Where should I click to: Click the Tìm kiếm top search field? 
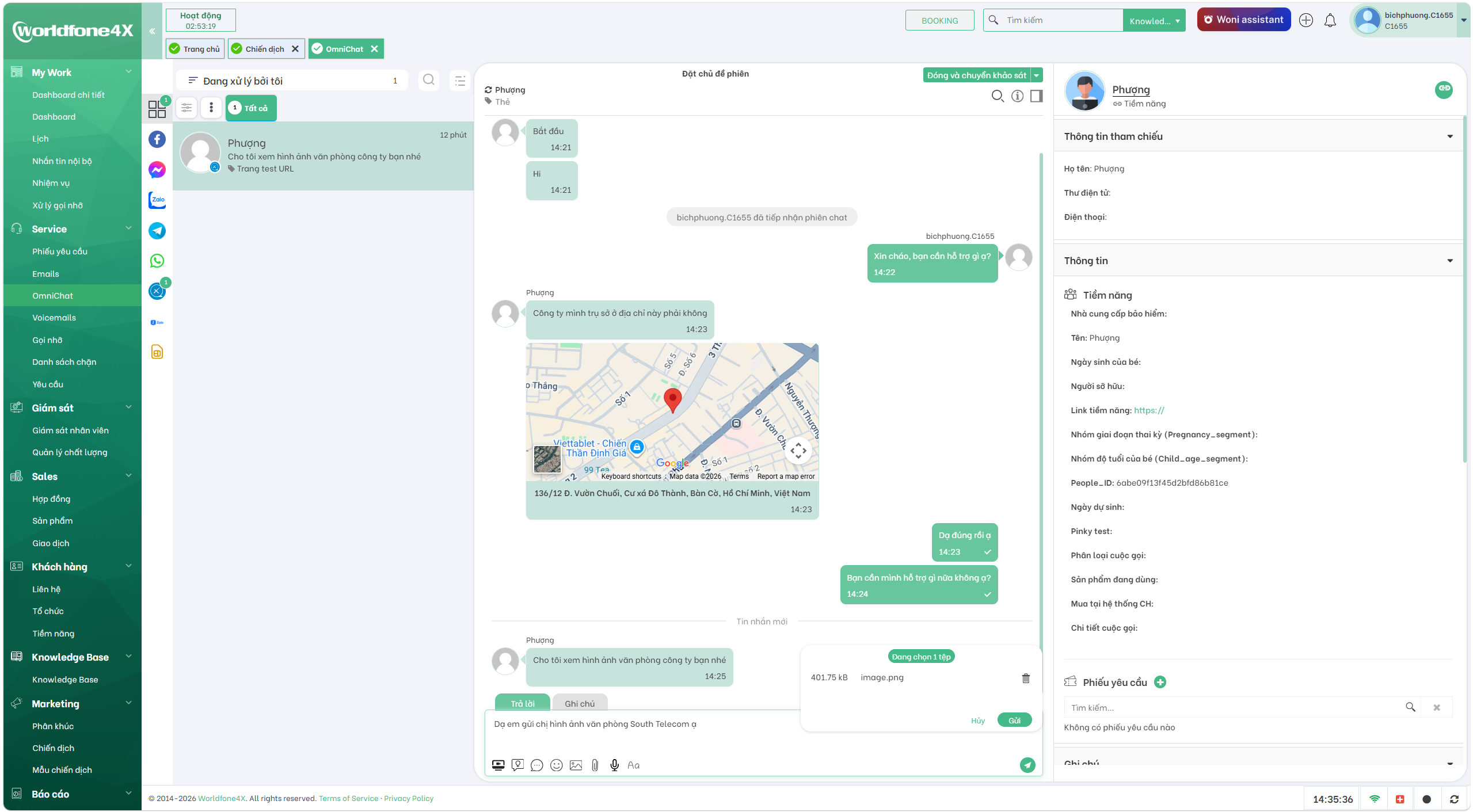point(1053,20)
